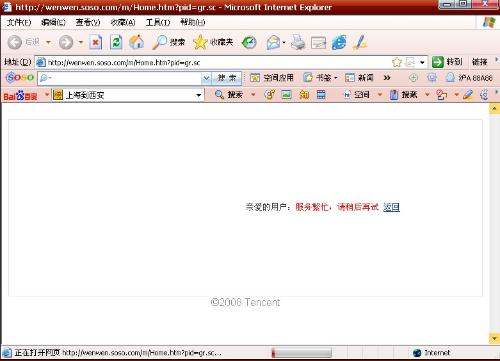Screen dimensions: 500x361
Task: Click the Mail envelope icon
Action: [x=273, y=42]
